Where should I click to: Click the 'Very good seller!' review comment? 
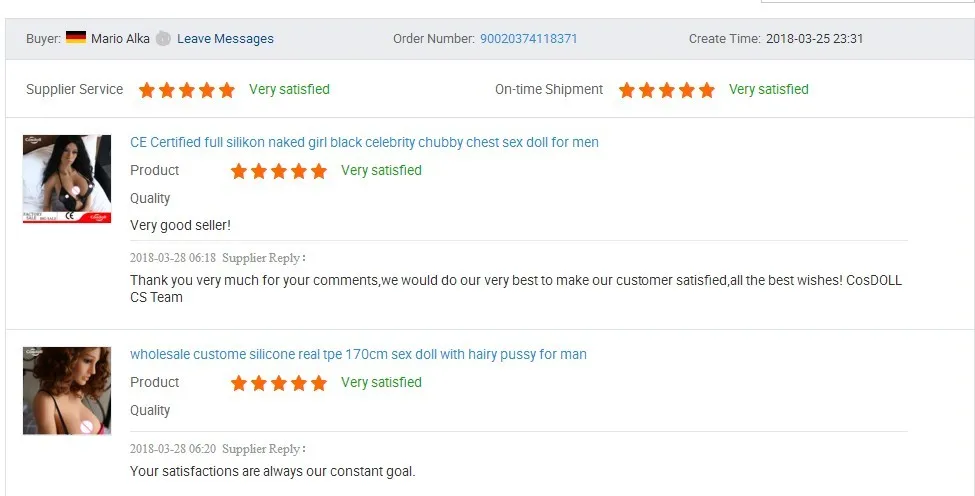click(180, 225)
